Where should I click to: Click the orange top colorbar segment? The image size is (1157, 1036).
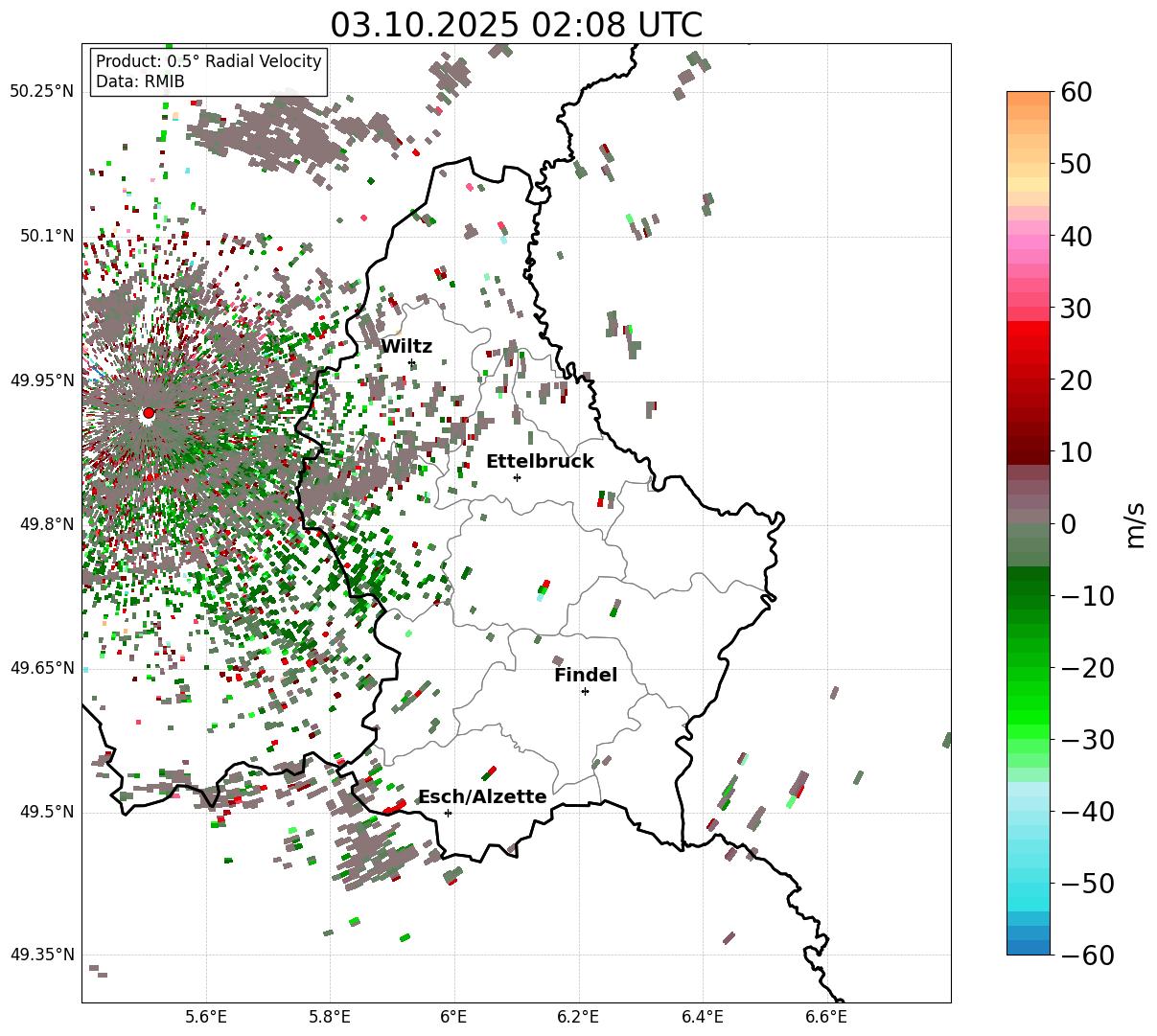point(1029,99)
